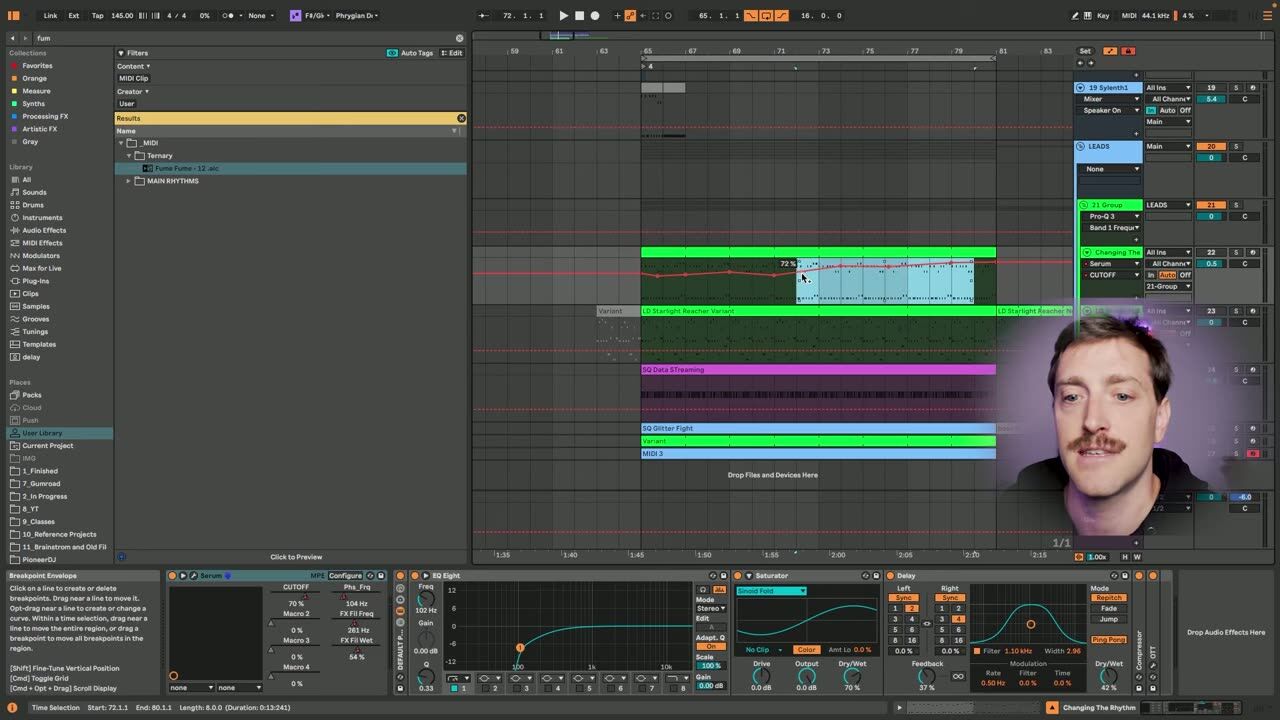Toggle the computer MIDI keyboard icon
This screenshot has width=1280, height=720.
[1088, 15]
